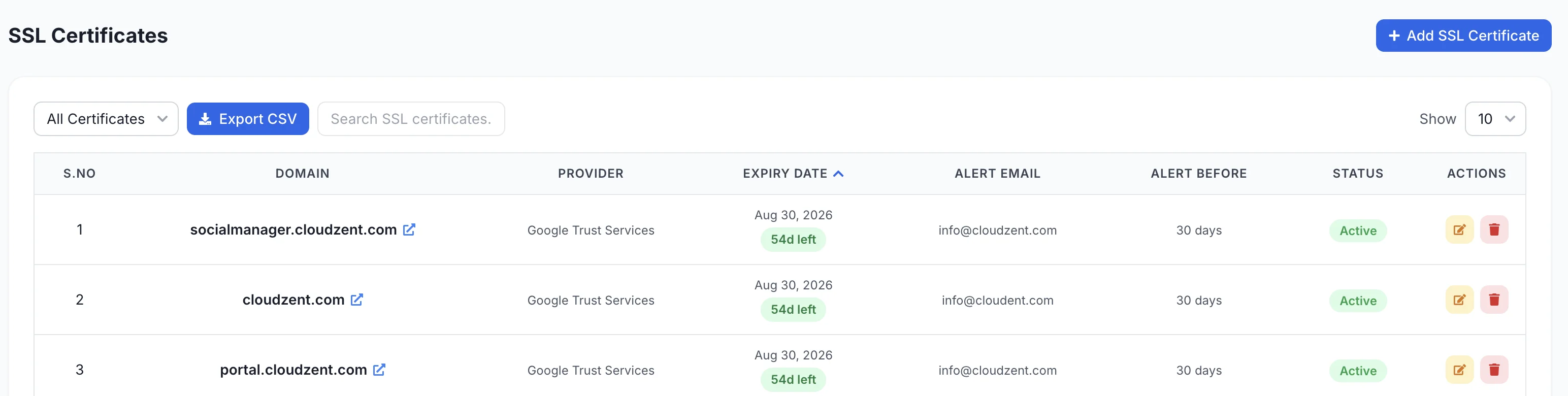Open portal.cloudzent.com external link icon
The image size is (1568, 396).
(379, 369)
